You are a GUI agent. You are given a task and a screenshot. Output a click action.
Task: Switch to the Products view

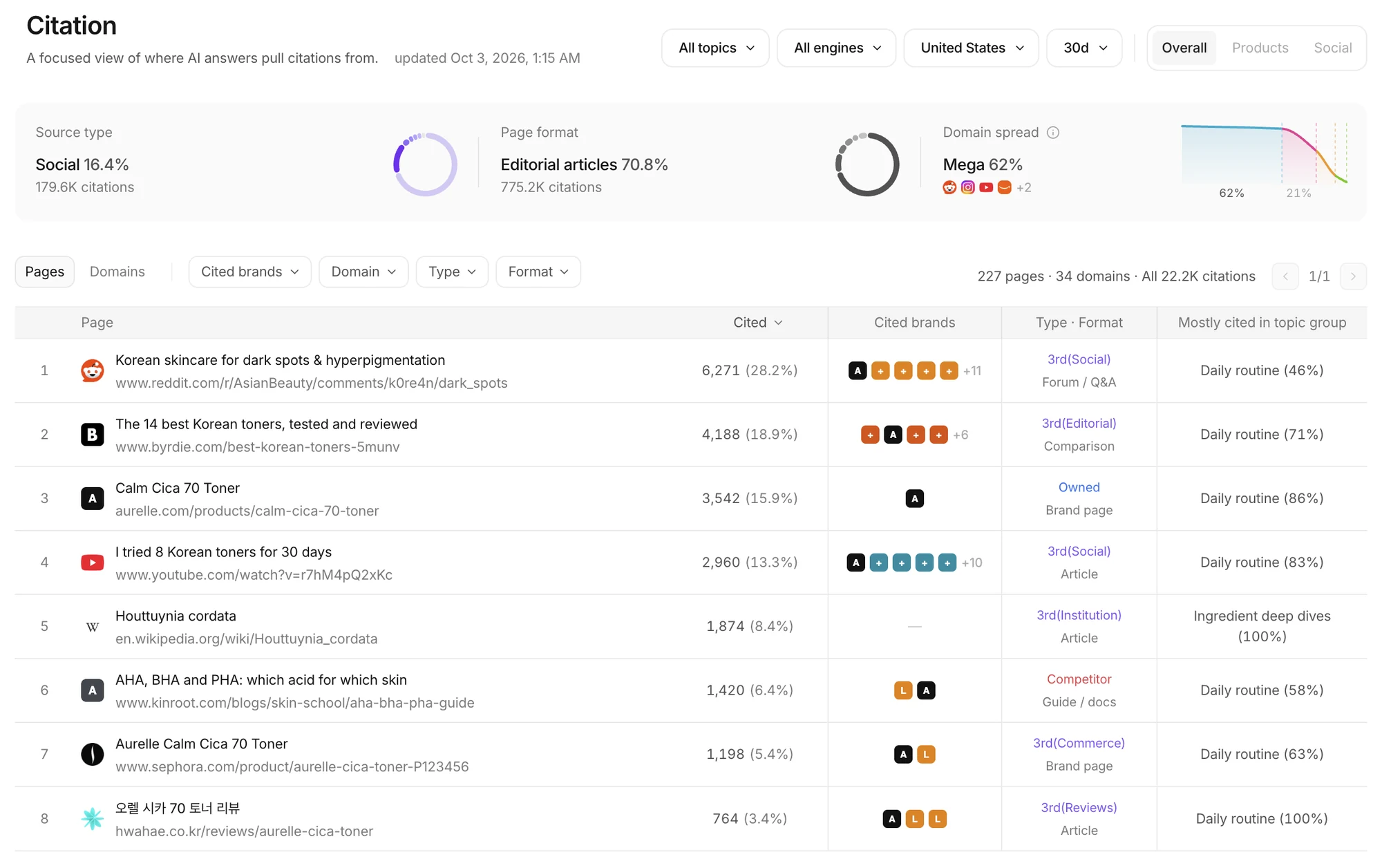(x=1260, y=48)
